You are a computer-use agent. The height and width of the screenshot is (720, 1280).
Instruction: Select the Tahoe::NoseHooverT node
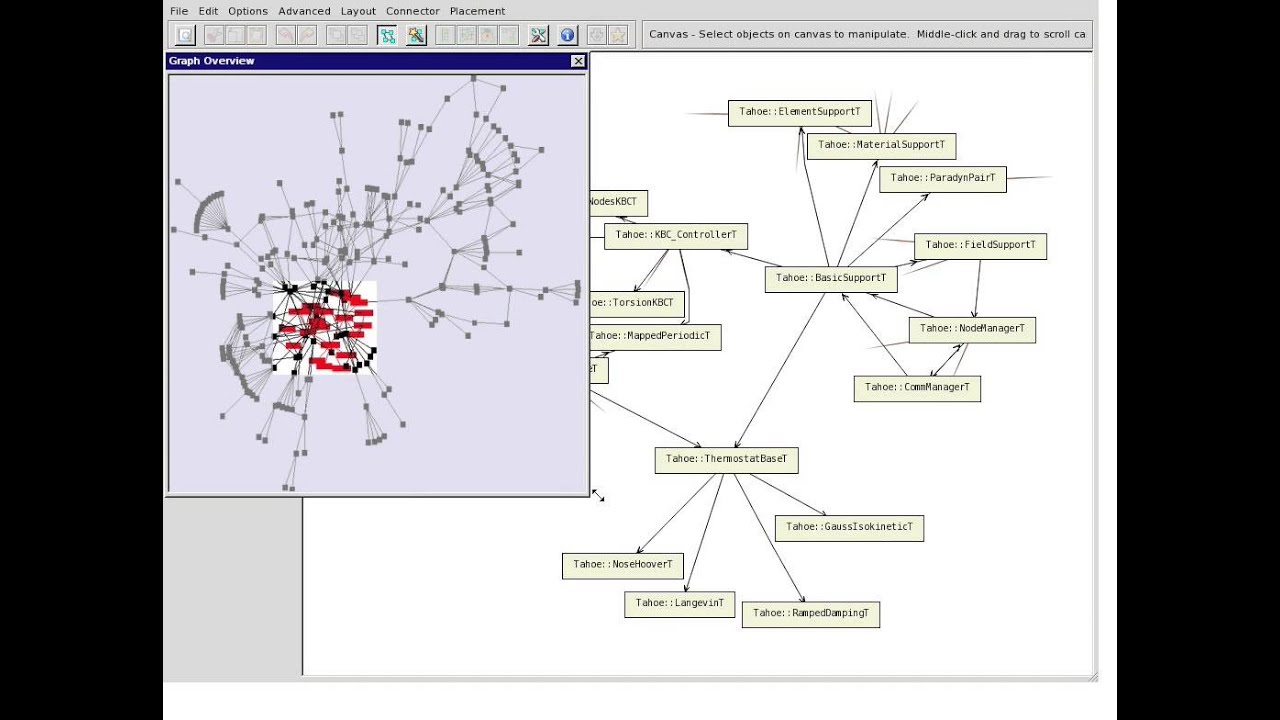tap(623, 565)
